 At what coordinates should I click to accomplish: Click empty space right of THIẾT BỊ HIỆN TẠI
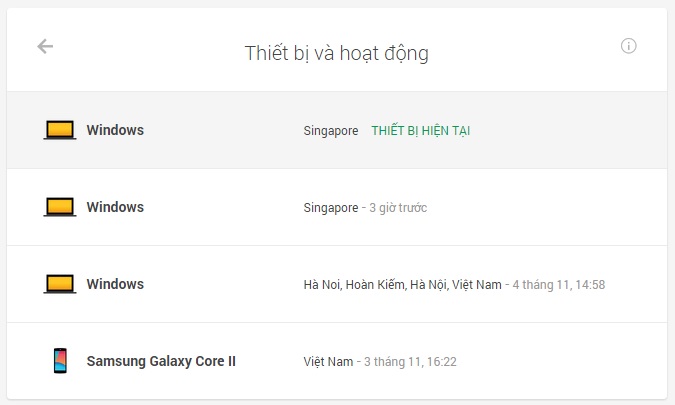[570, 131]
